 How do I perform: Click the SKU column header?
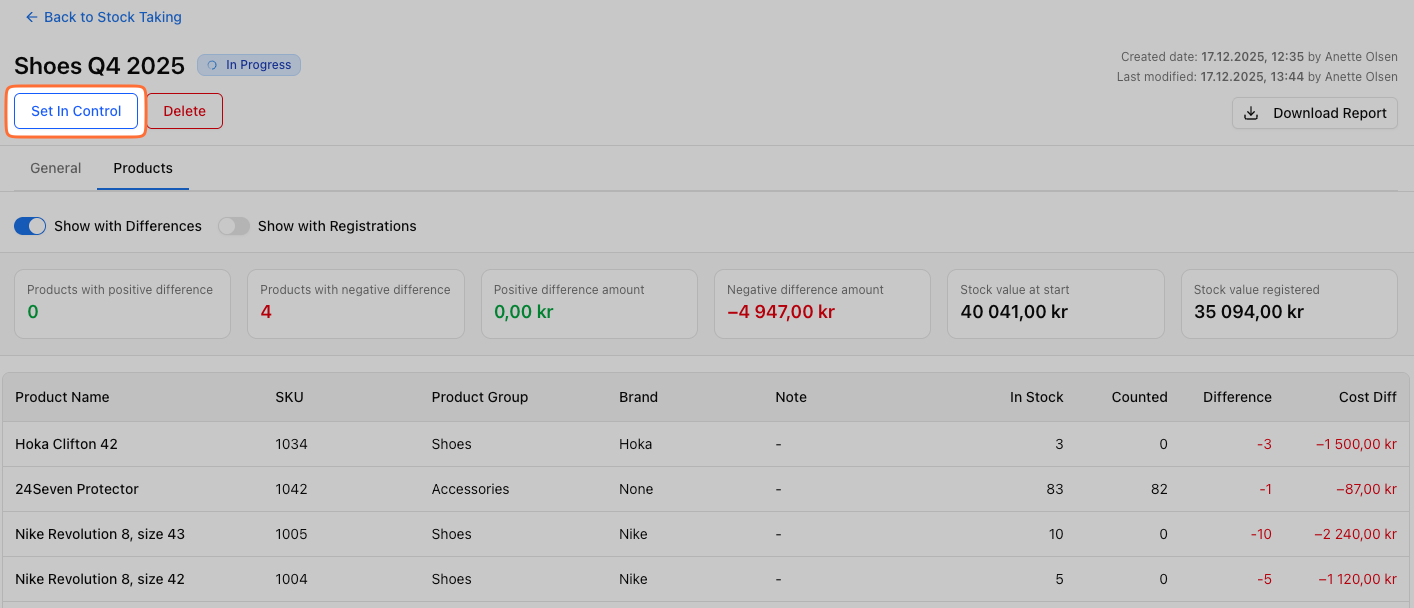(289, 397)
